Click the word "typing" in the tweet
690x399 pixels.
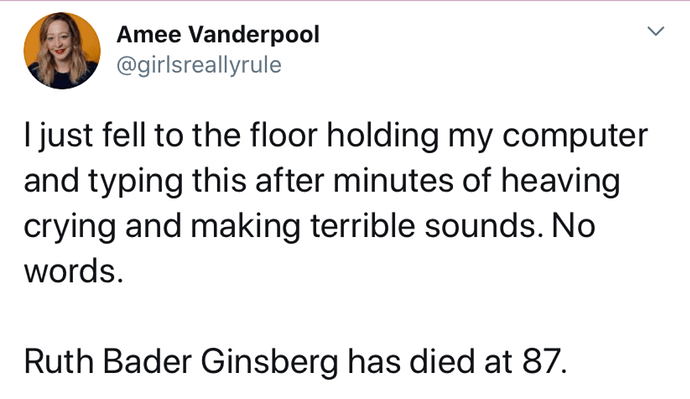click(x=136, y=181)
